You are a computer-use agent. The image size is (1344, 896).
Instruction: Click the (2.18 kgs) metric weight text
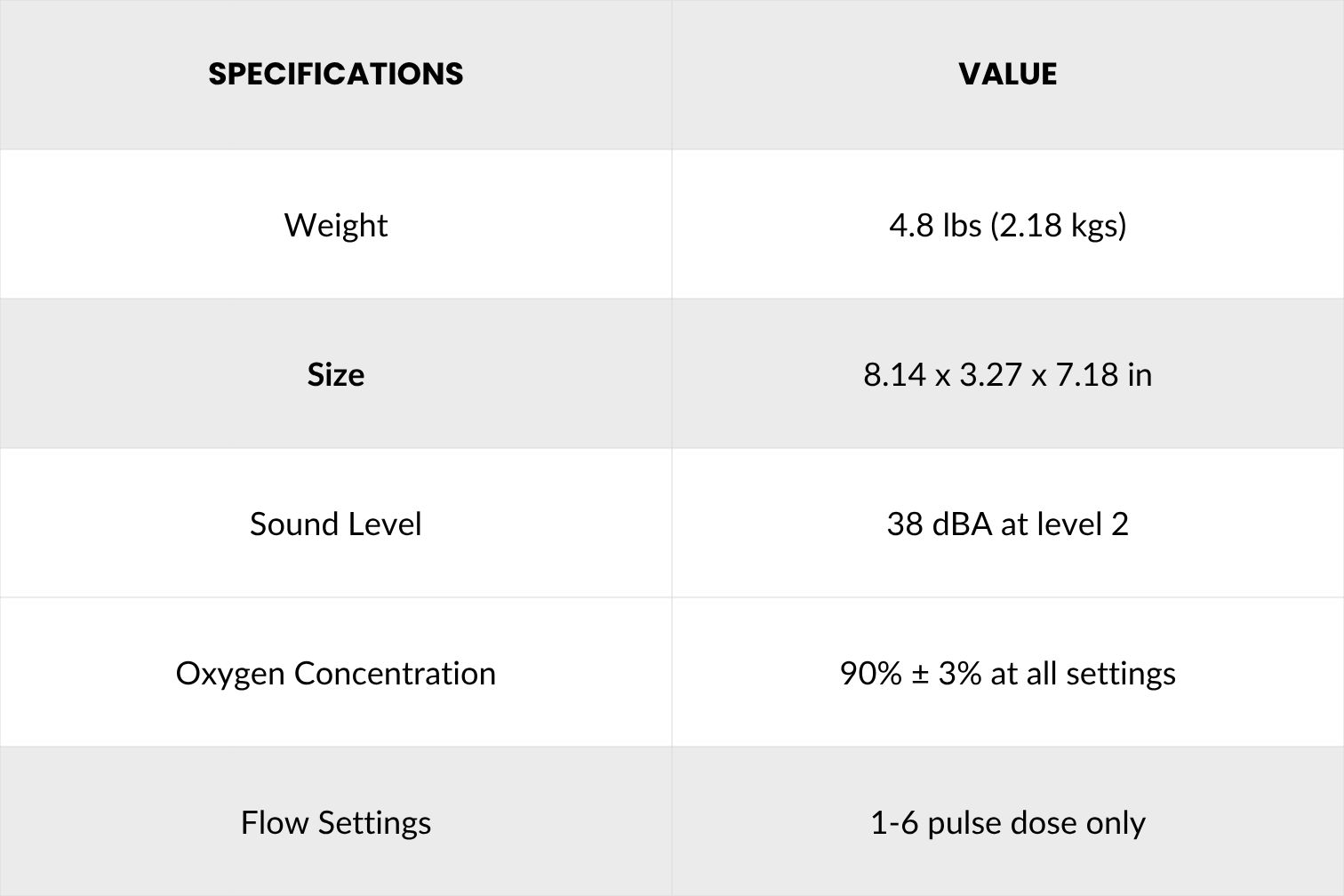[x=1058, y=225]
